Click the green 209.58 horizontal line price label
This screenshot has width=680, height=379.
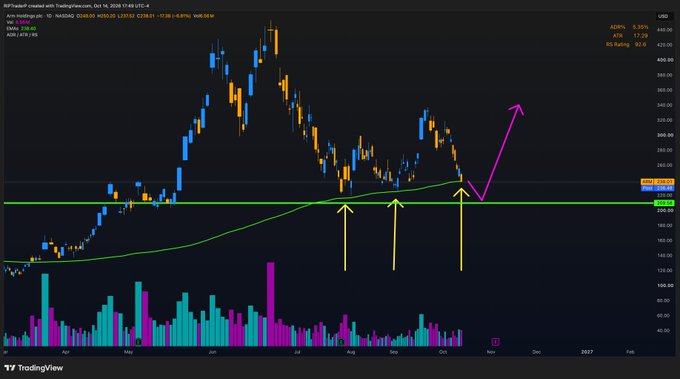664,203
